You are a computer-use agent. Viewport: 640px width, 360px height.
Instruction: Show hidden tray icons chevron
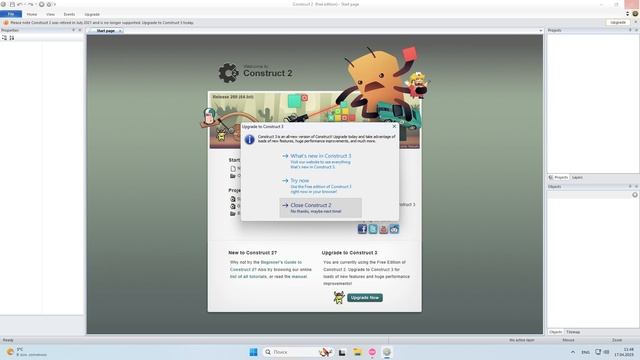[x=573, y=352]
